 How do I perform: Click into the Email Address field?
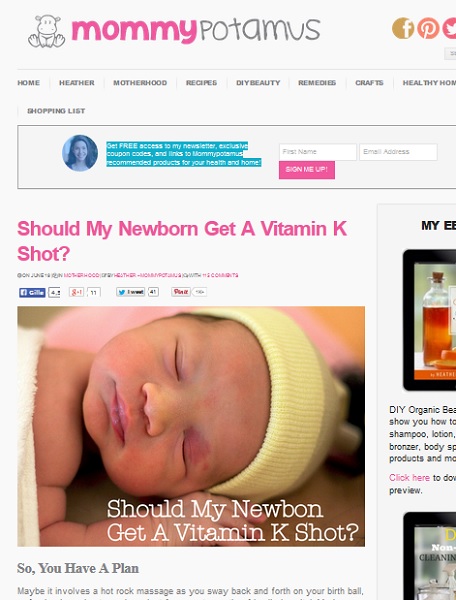398,152
